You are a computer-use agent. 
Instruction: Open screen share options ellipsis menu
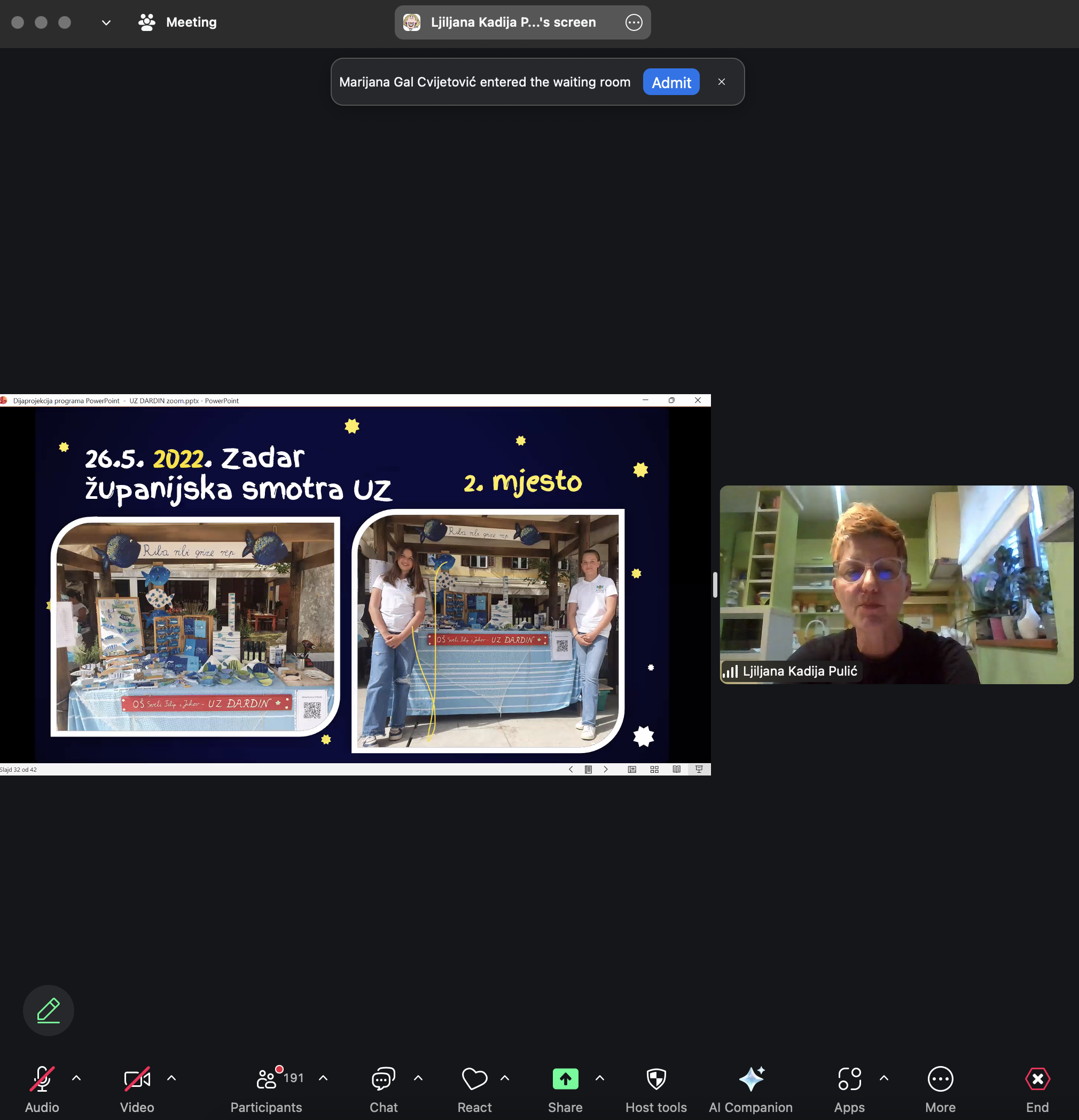coord(634,22)
